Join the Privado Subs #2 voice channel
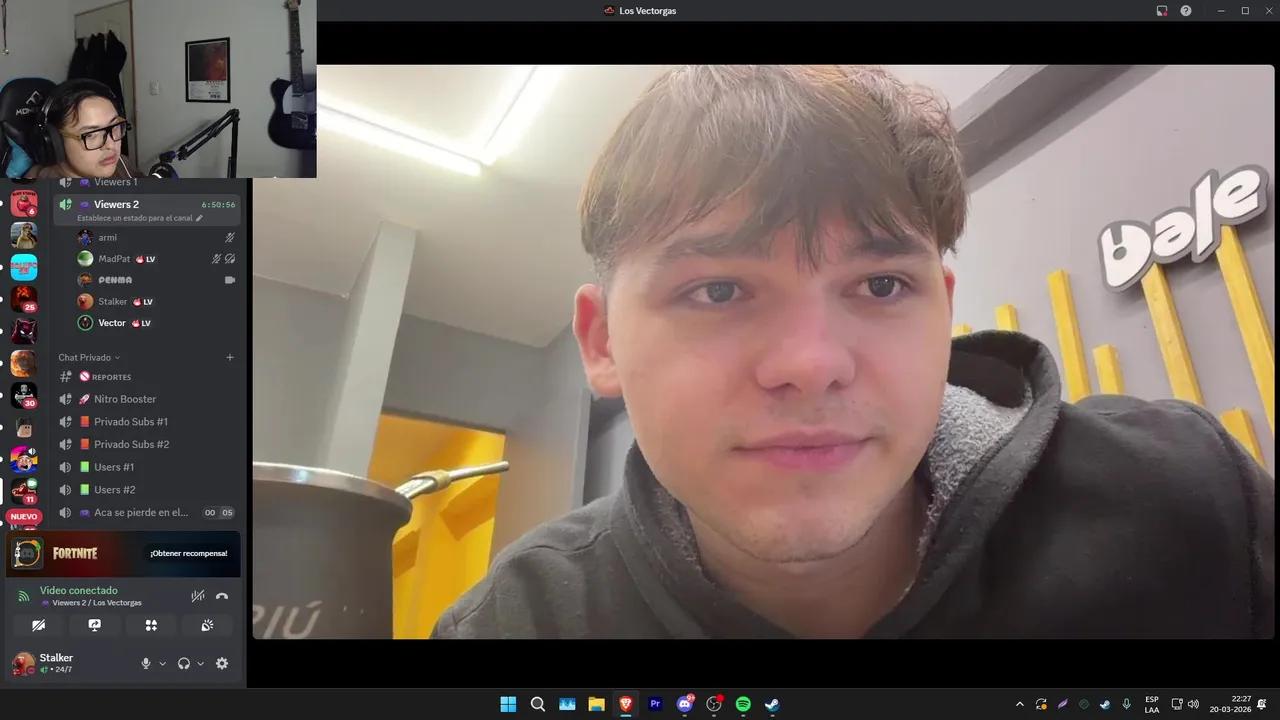This screenshot has width=1280, height=720. 146,444
